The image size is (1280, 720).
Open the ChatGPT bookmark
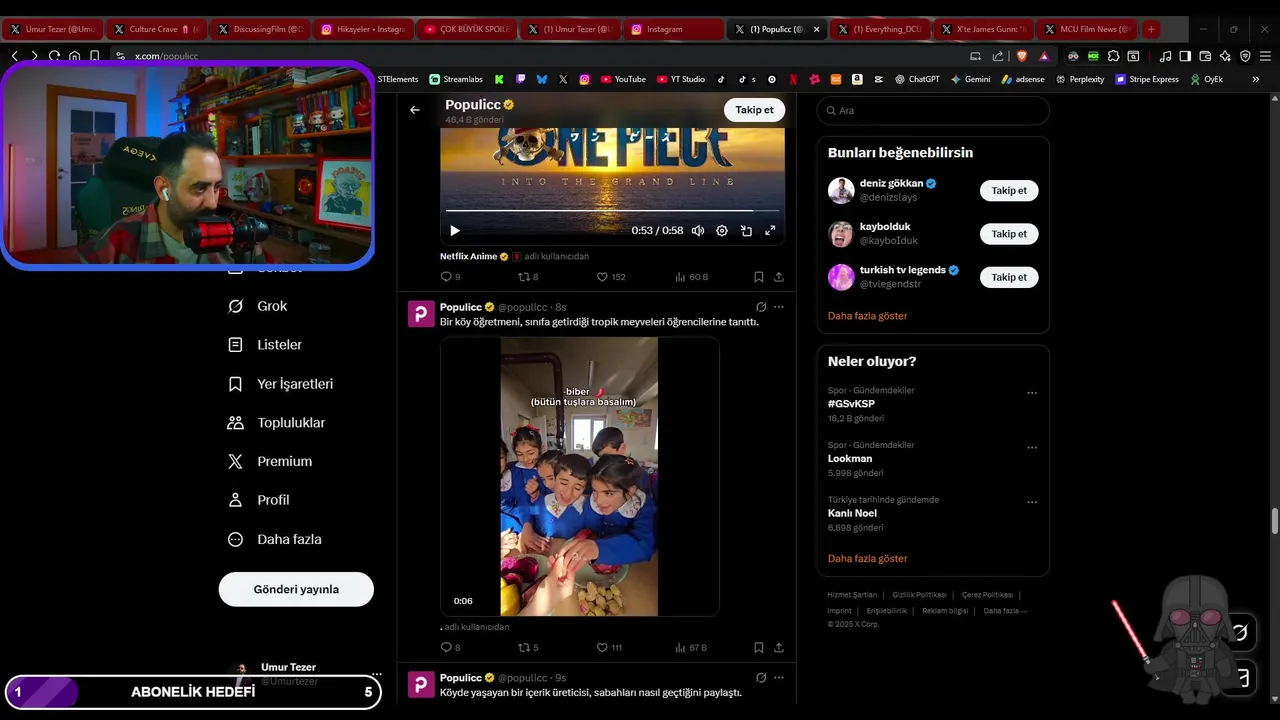pyautogui.click(x=917, y=79)
